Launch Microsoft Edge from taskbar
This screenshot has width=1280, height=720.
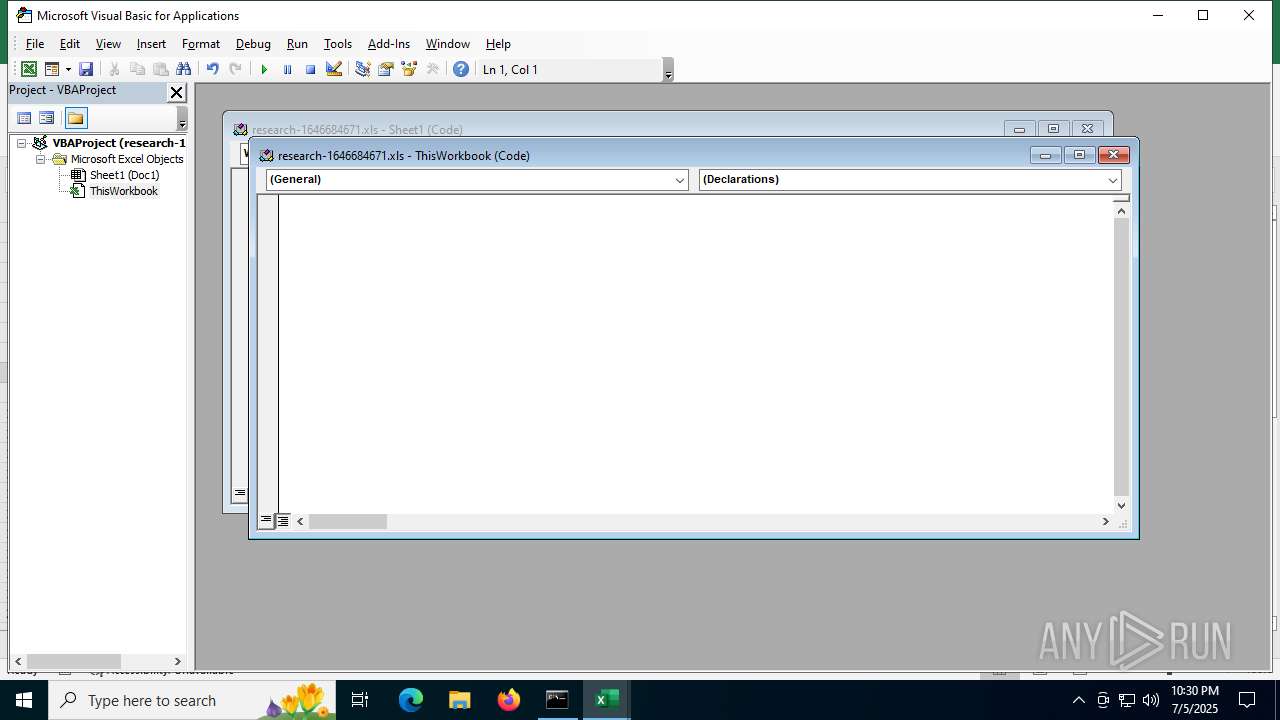click(411, 700)
